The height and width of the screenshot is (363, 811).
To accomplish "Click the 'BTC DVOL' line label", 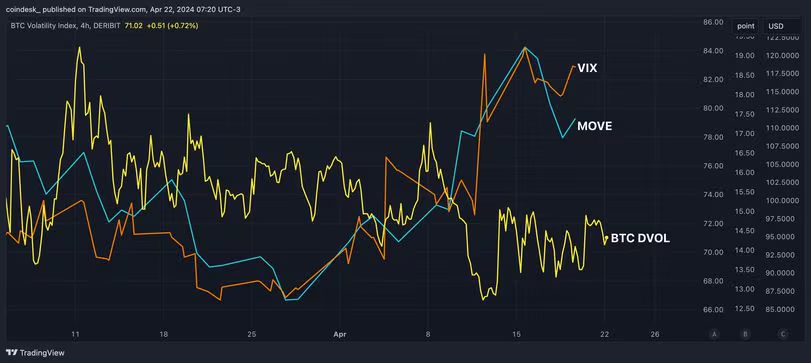I will (640, 239).
